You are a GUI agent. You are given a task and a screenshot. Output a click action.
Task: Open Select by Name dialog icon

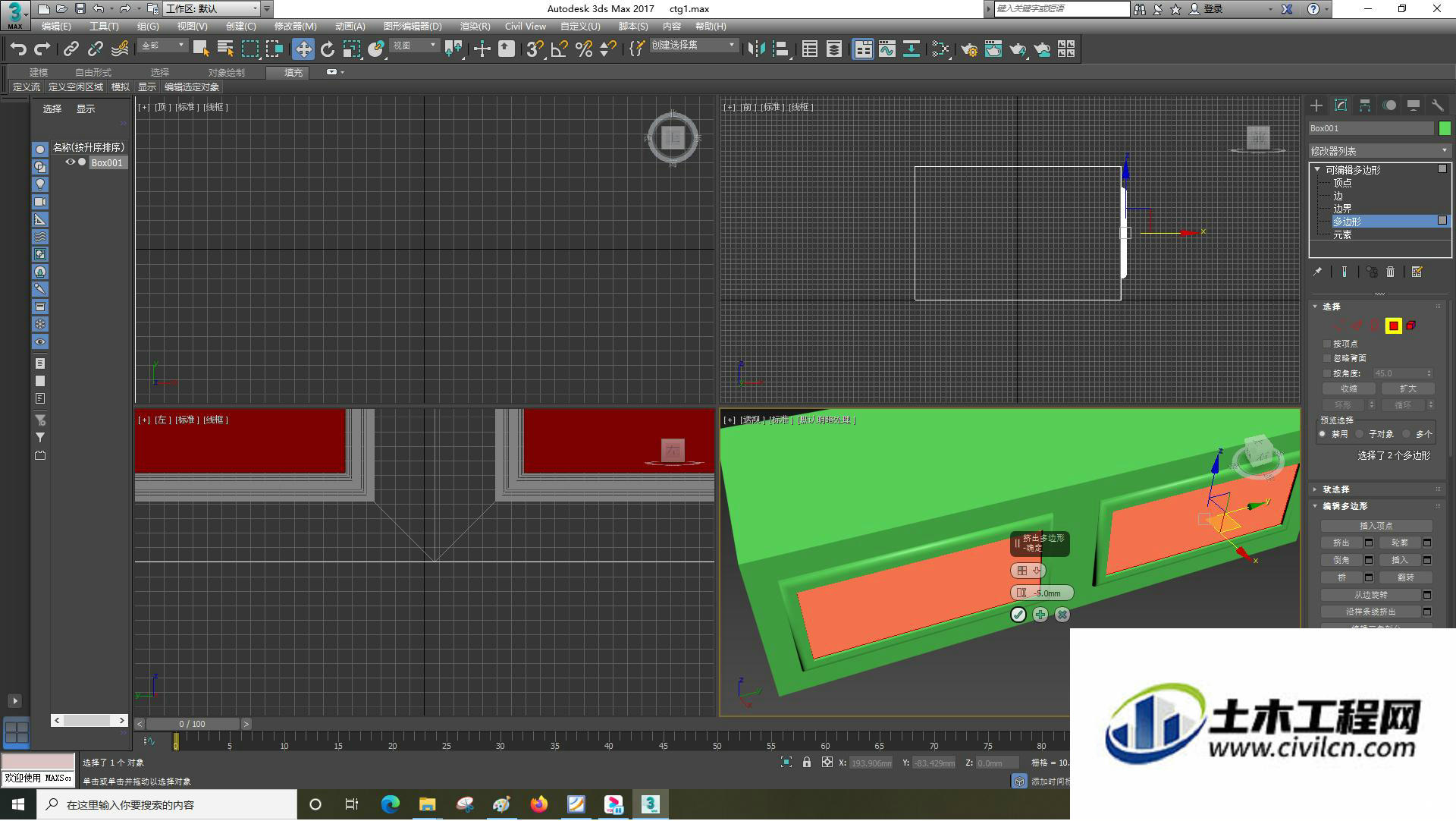pos(225,49)
